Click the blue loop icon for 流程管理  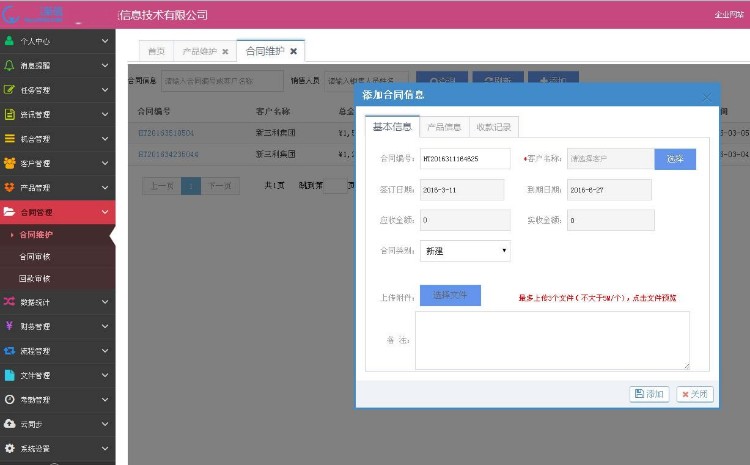9,350
